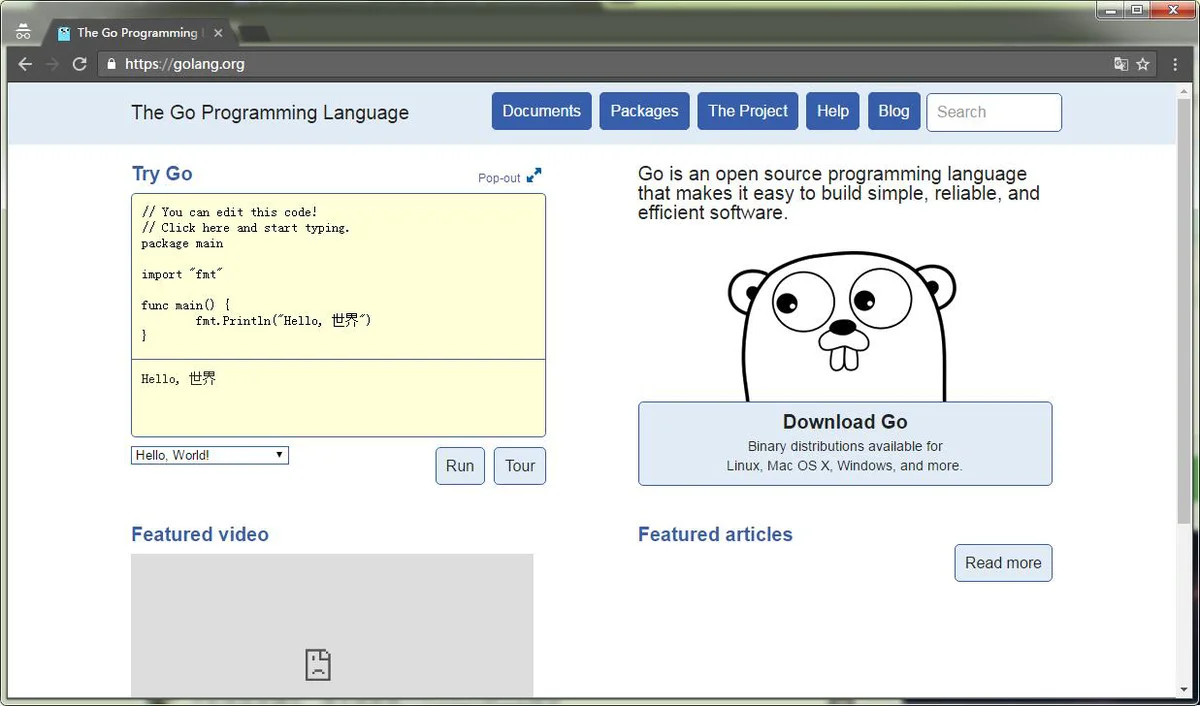Read more featured articles
This screenshot has width=1200, height=706.
[1003, 563]
